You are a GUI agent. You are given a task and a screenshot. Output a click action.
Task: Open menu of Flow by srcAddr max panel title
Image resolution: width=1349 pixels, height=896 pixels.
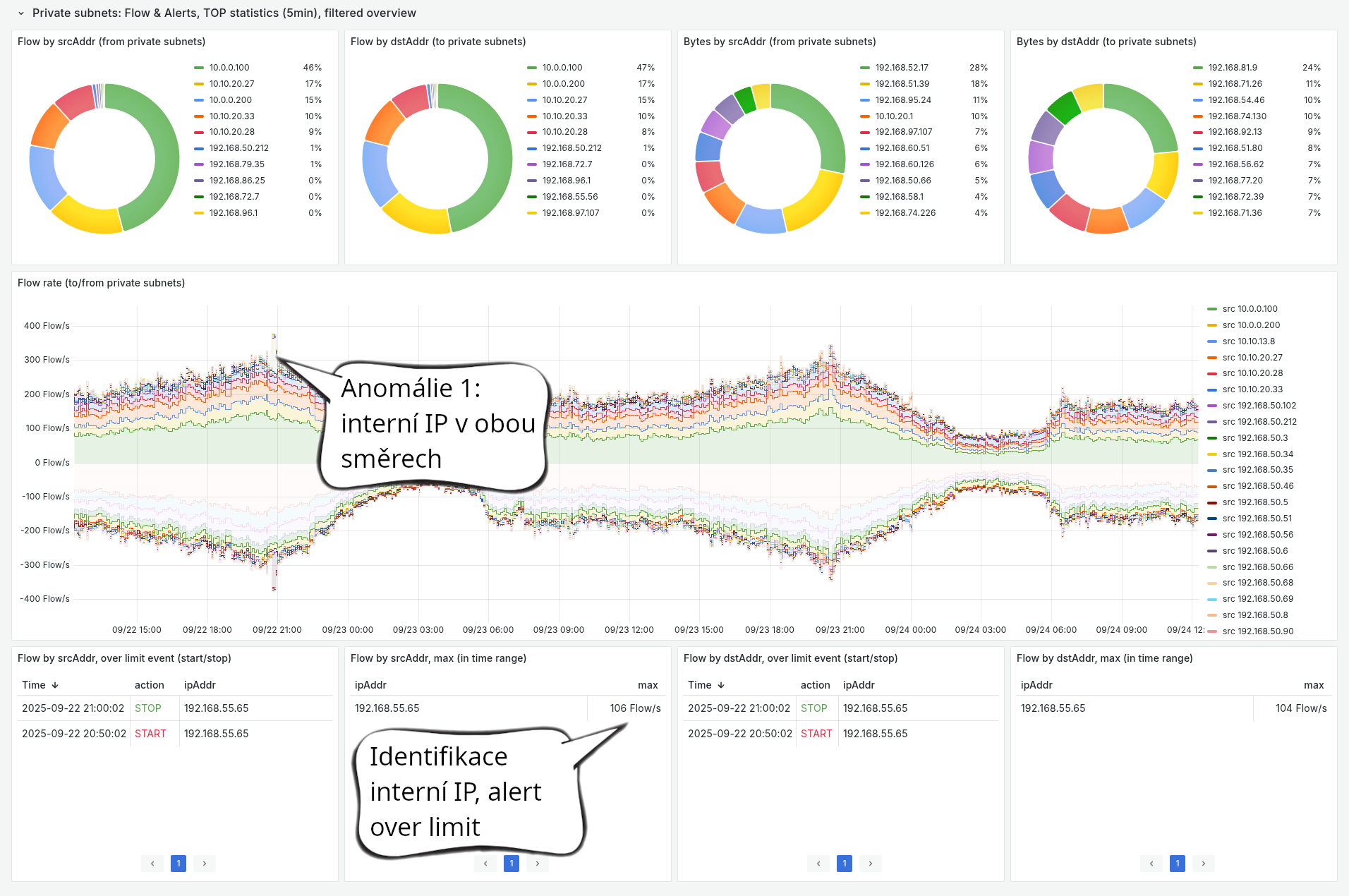click(438, 658)
